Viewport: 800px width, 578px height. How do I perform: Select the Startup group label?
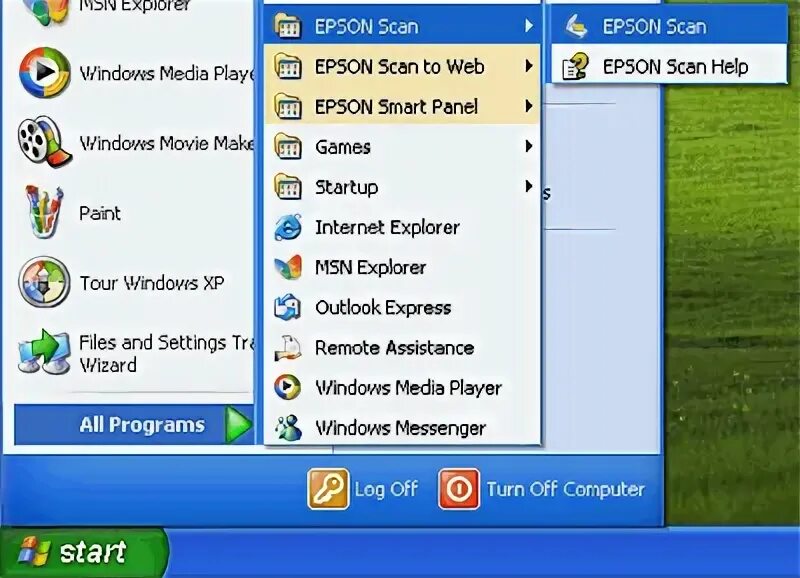(x=346, y=187)
